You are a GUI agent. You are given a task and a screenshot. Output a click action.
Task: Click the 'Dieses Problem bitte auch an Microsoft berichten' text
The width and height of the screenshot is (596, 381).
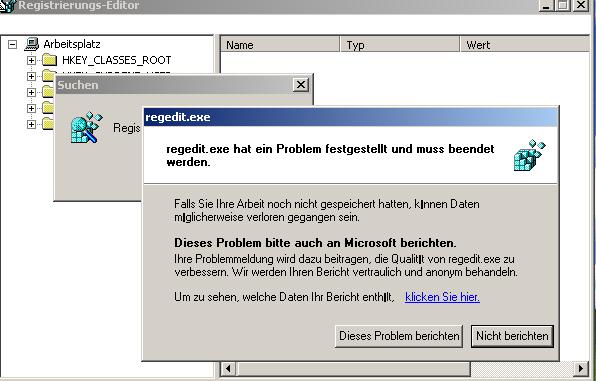coord(315,243)
